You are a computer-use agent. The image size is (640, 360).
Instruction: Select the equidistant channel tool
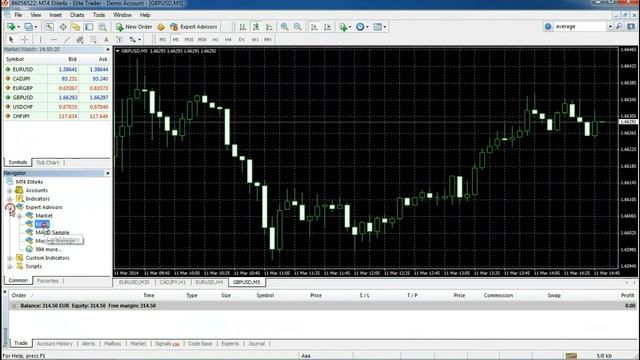point(80,40)
